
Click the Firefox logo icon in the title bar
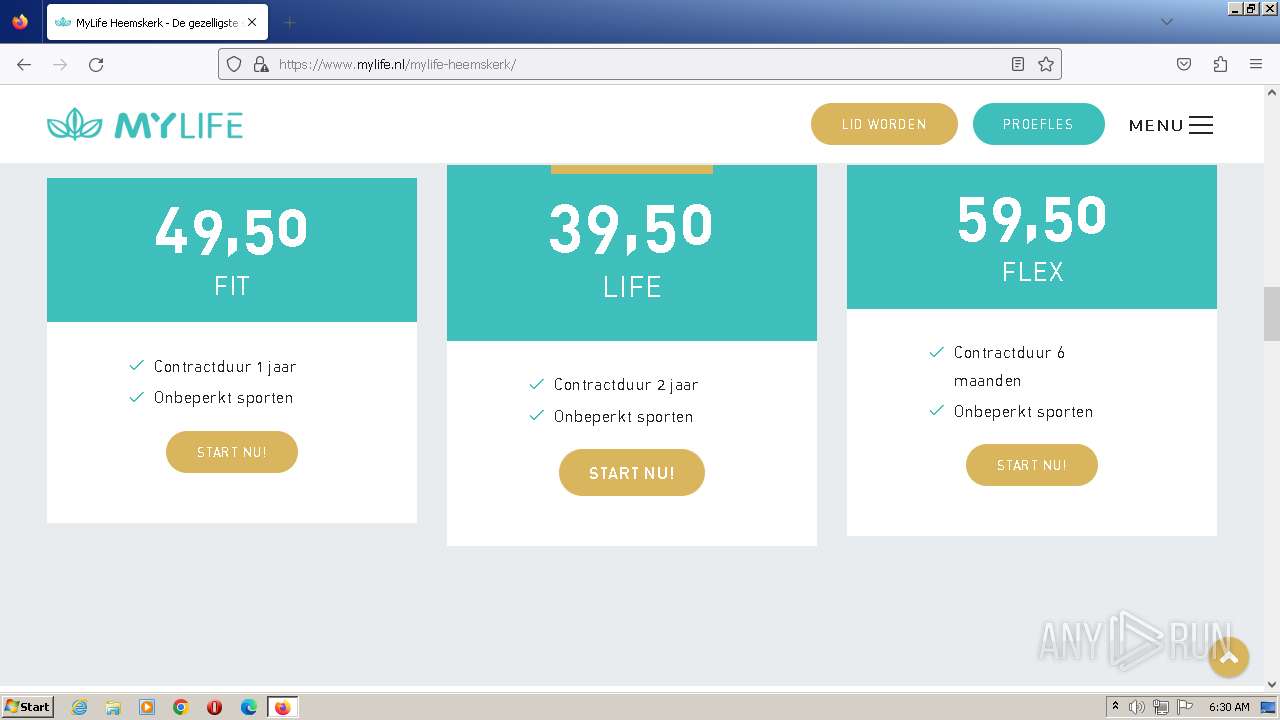20,21
